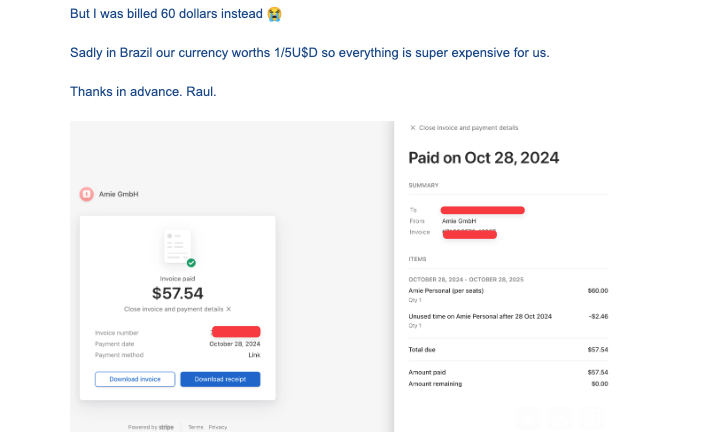The height and width of the screenshot is (432, 706).
Task: Click the Amie GmbH merchant name near logo
Action: coord(118,194)
